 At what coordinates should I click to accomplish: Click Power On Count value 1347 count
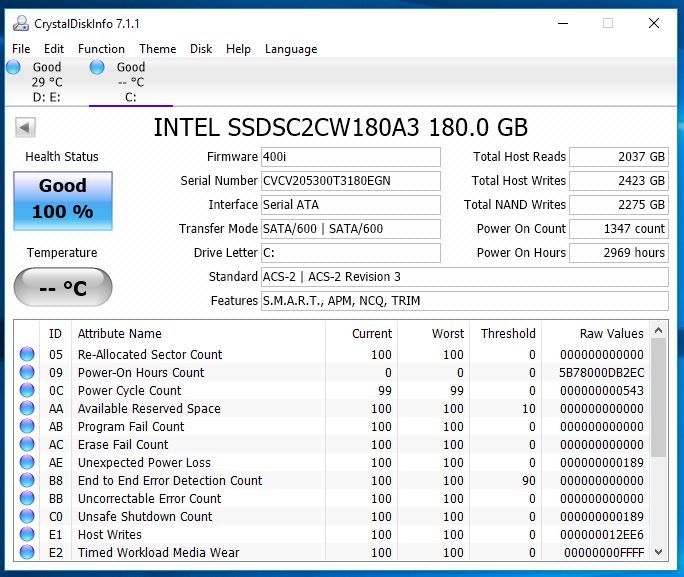619,229
